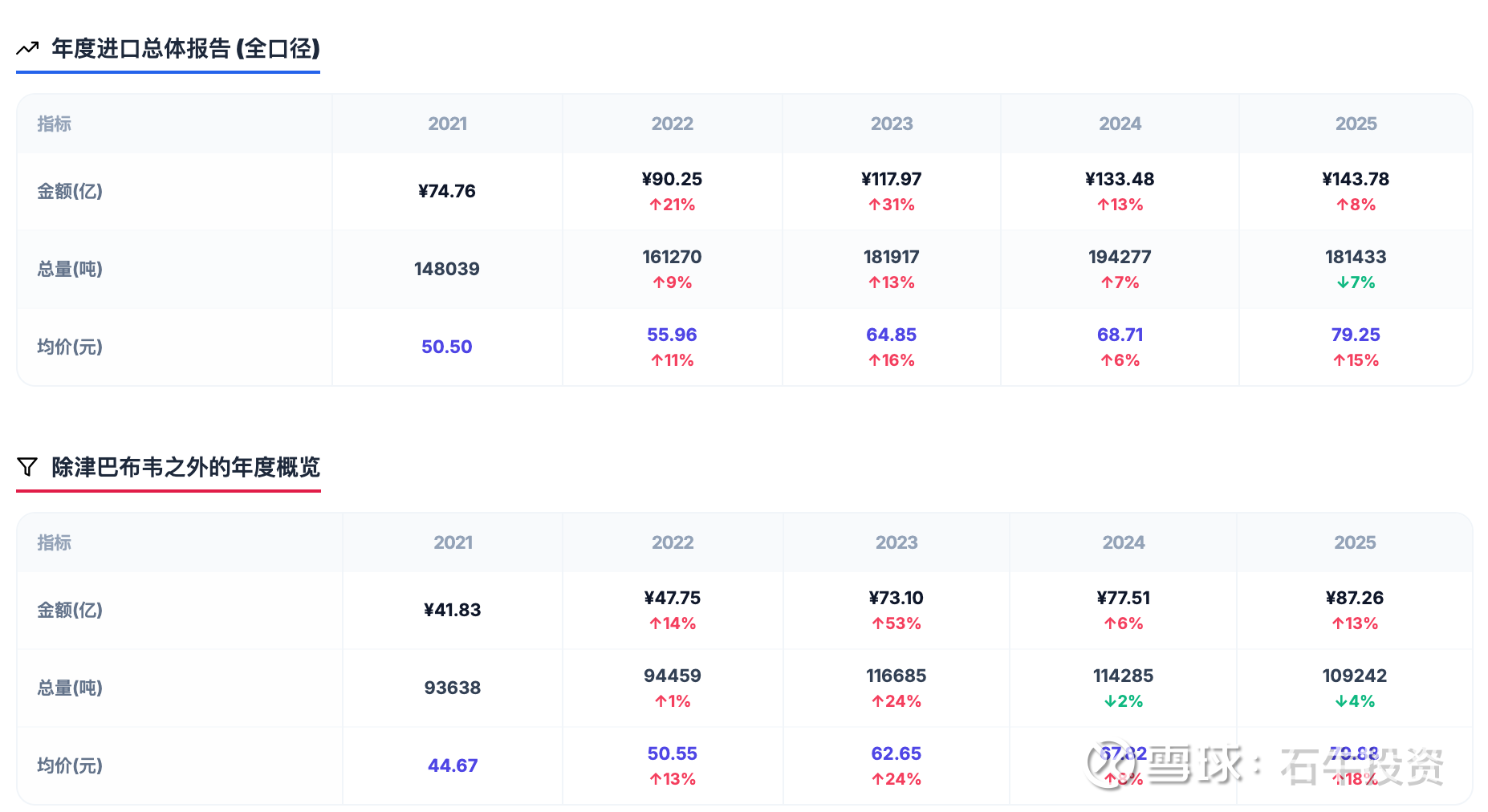Click the 2023 header in the bottom table
The width and height of the screenshot is (1488, 812).
tap(896, 542)
